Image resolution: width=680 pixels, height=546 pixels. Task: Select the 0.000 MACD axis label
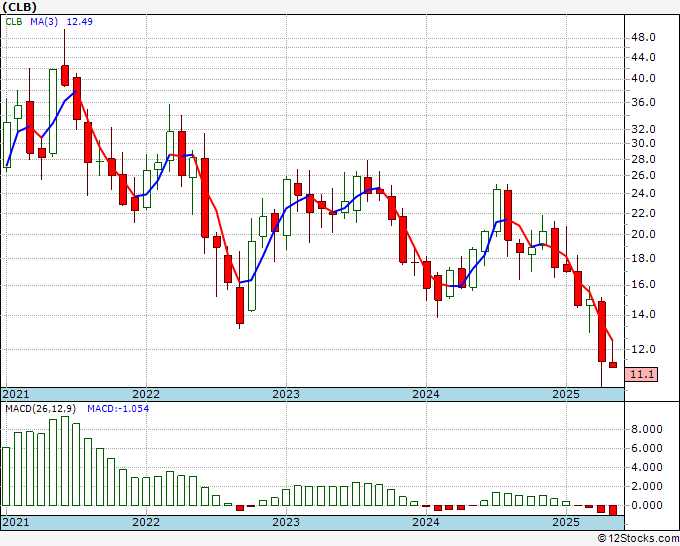(647, 505)
